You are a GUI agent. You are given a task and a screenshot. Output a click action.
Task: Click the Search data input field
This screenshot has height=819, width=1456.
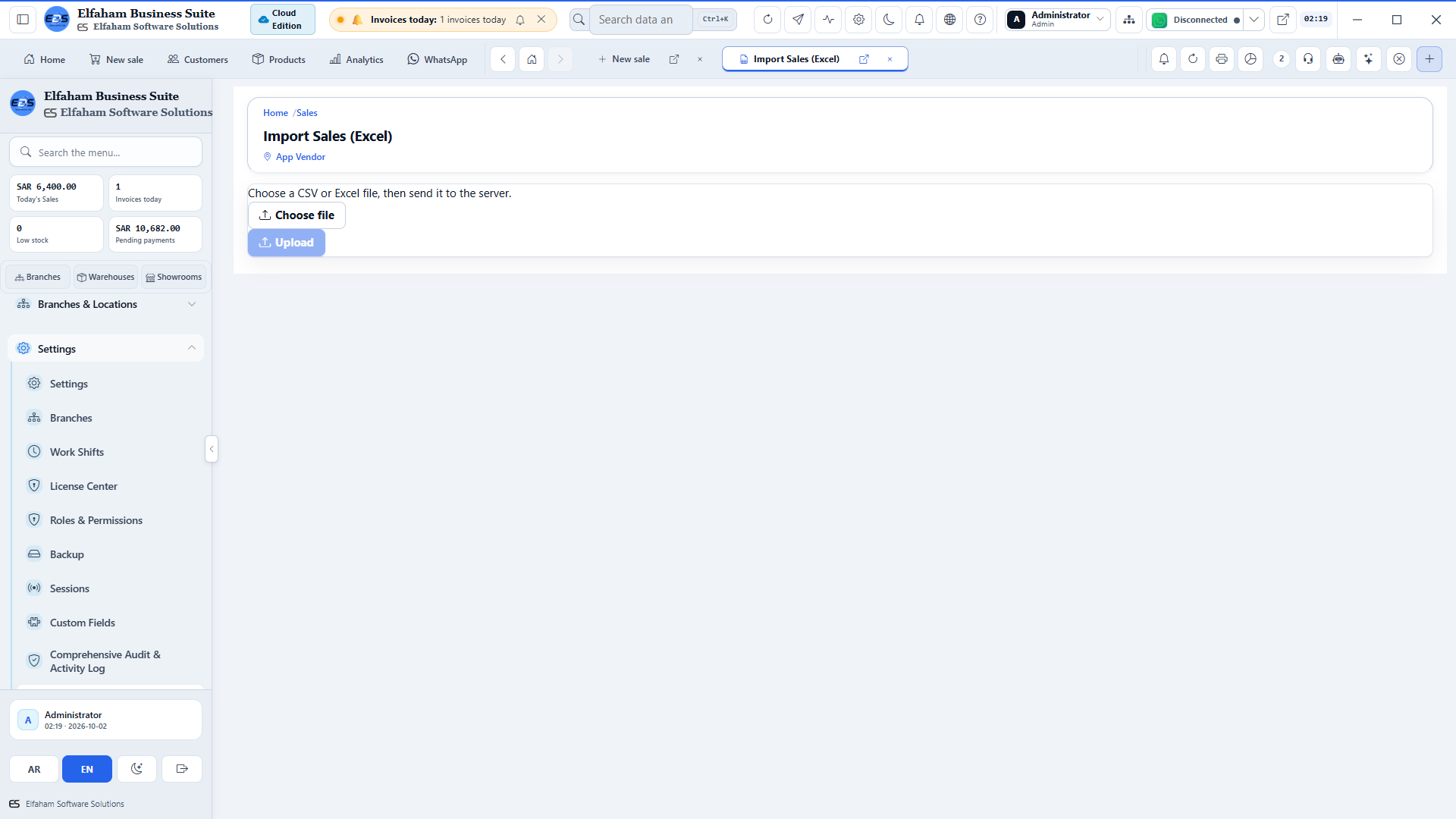tap(642, 20)
